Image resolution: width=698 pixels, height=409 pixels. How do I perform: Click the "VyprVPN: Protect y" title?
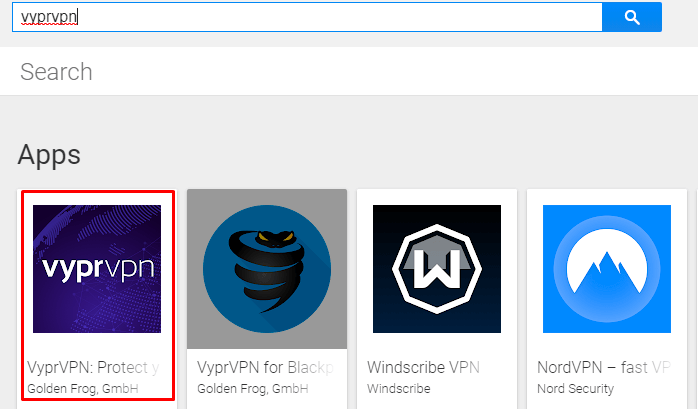[x=93, y=368]
